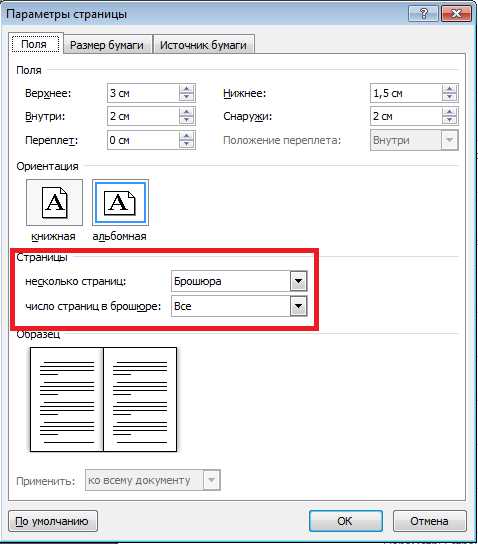Image resolution: width=478 pixels, height=544 pixels.
Task: Click the help question mark icon
Action: point(423,14)
